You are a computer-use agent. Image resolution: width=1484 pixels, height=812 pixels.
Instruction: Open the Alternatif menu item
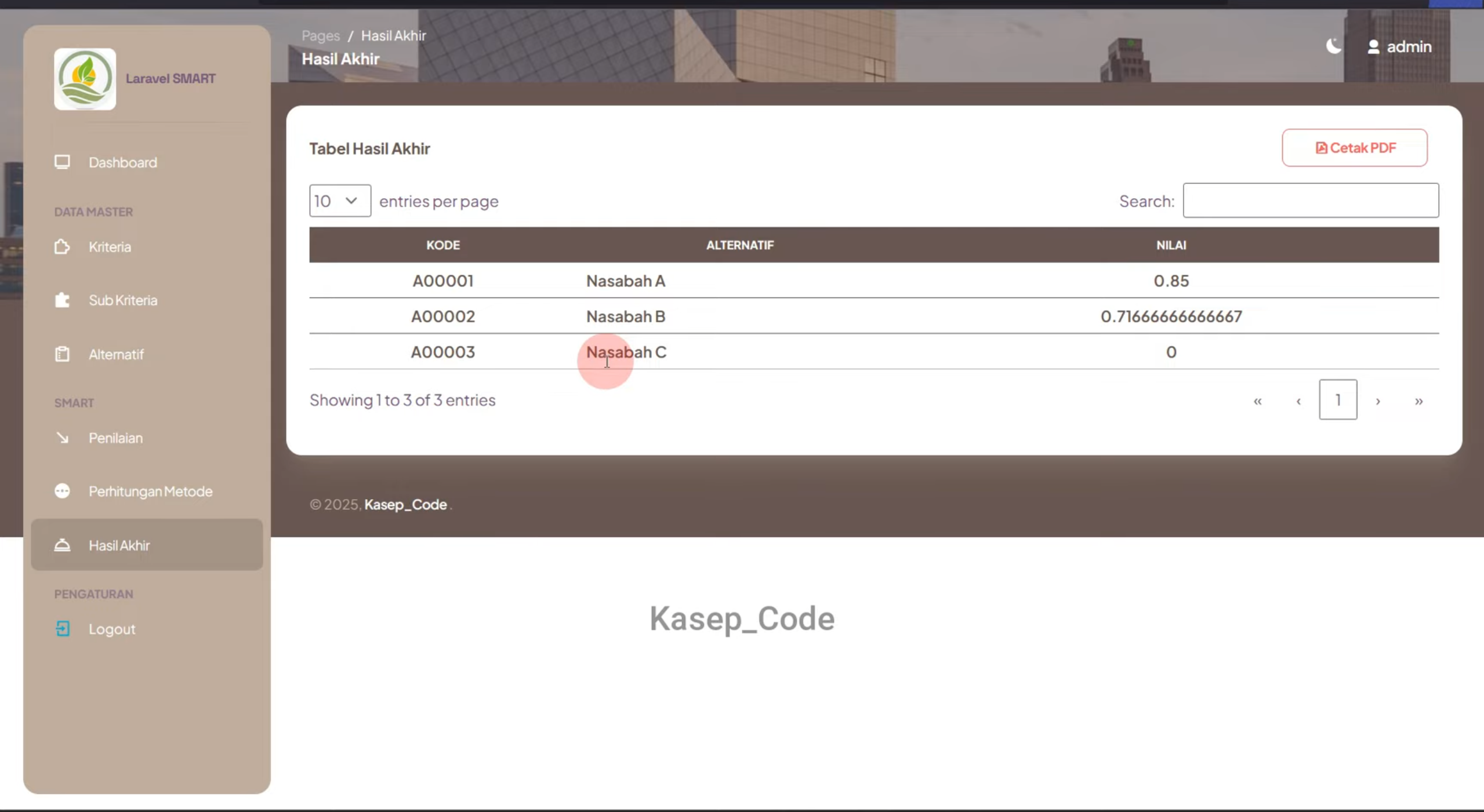pos(147,354)
